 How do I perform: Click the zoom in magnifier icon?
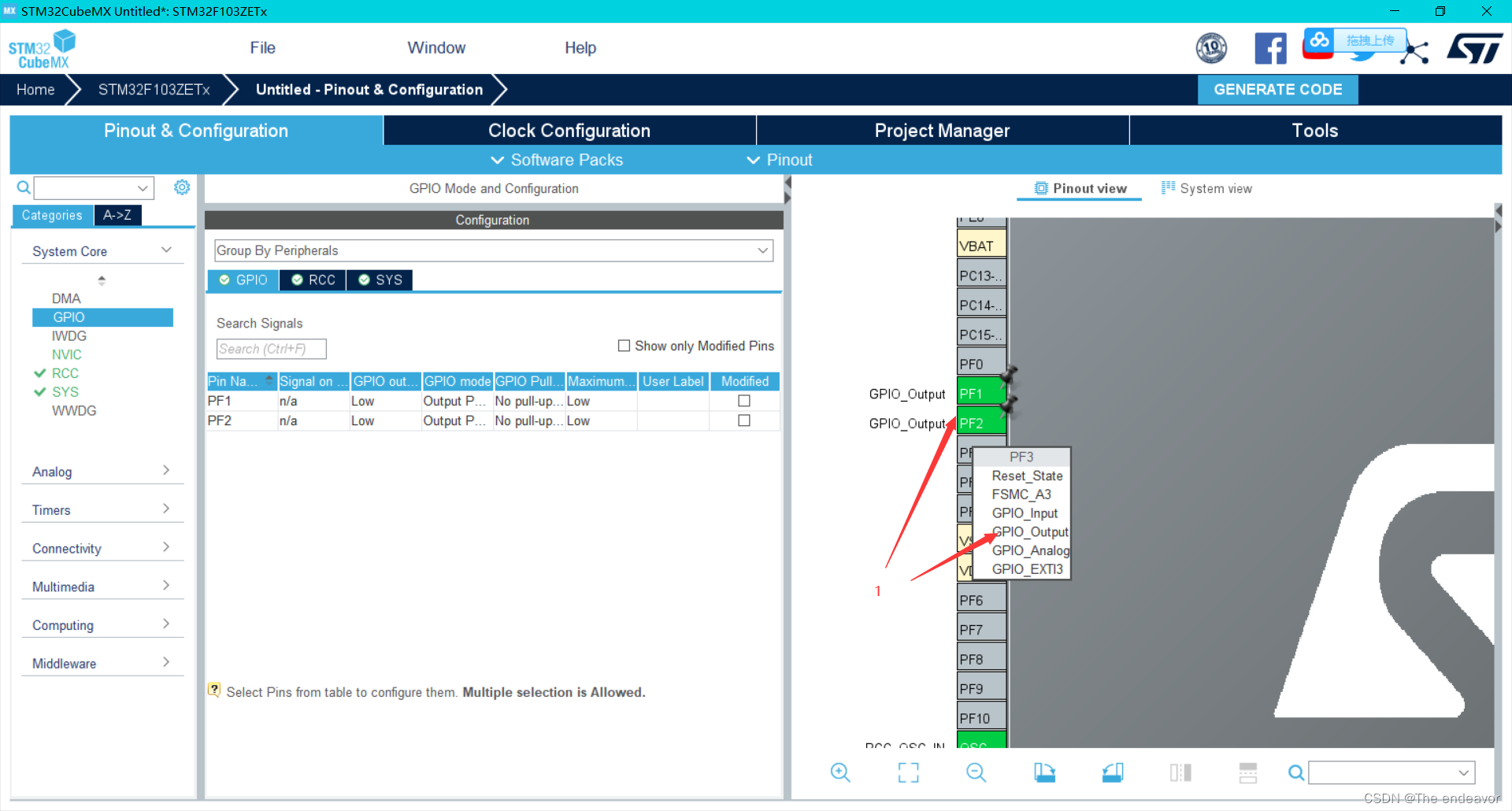point(839,772)
